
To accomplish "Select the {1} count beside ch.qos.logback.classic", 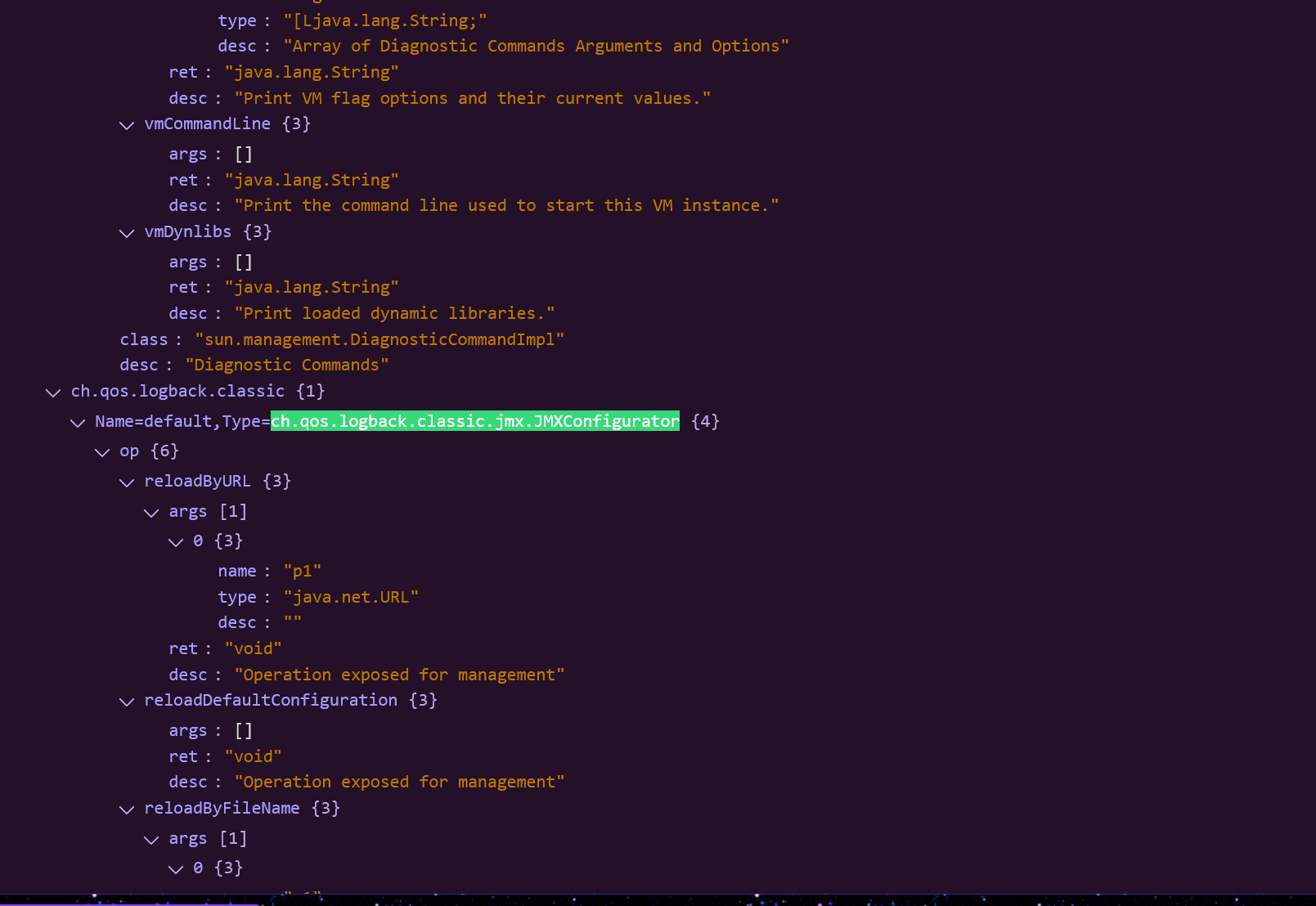I will (311, 391).
